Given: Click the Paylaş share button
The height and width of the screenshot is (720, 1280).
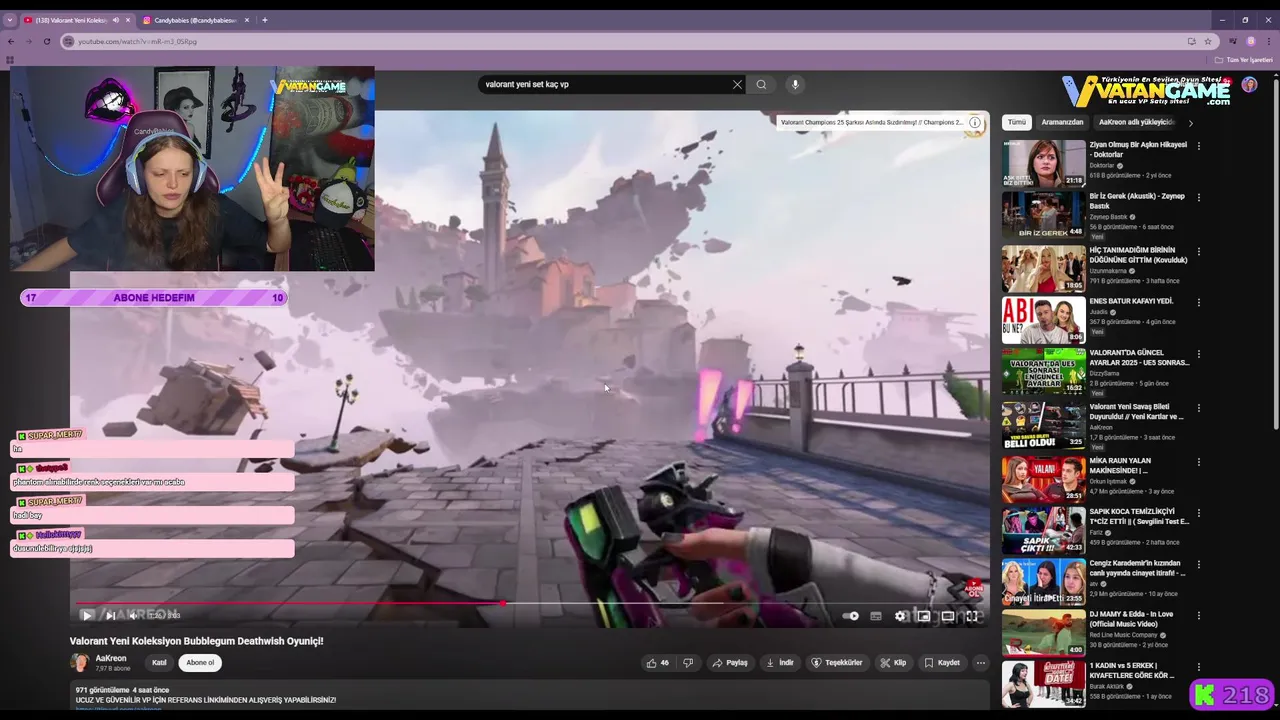Looking at the screenshot, I should (729, 663).
